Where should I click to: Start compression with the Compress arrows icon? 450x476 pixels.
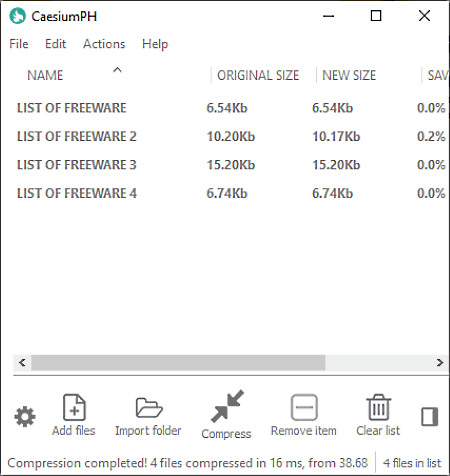point(227,406)
